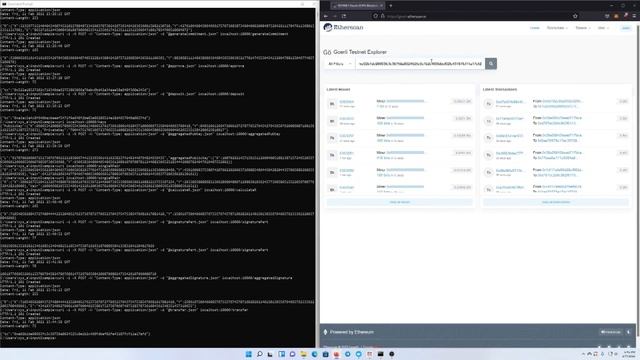Click the Latest Blocks heading

pos(338,89)
